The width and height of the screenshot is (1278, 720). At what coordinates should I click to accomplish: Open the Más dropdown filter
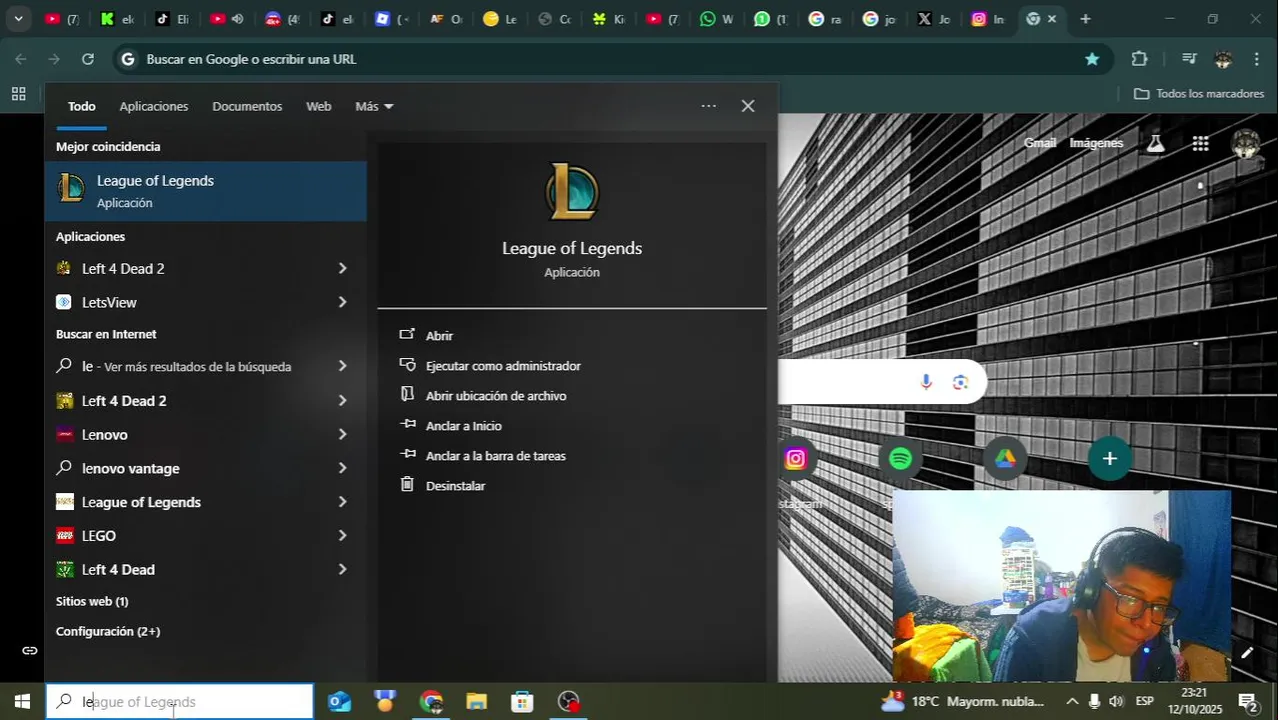(x=374, y=106)
